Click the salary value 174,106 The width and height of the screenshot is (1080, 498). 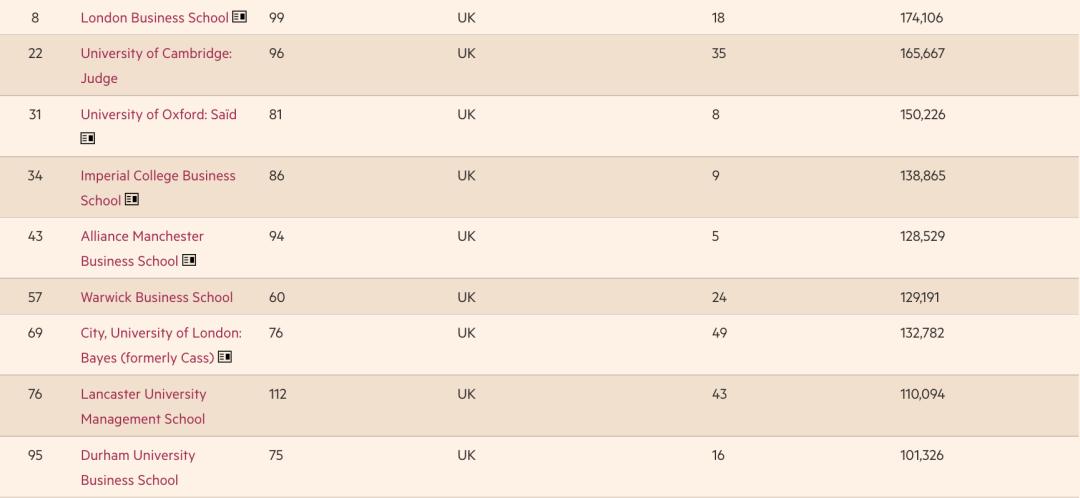click(x=922, y=18)
